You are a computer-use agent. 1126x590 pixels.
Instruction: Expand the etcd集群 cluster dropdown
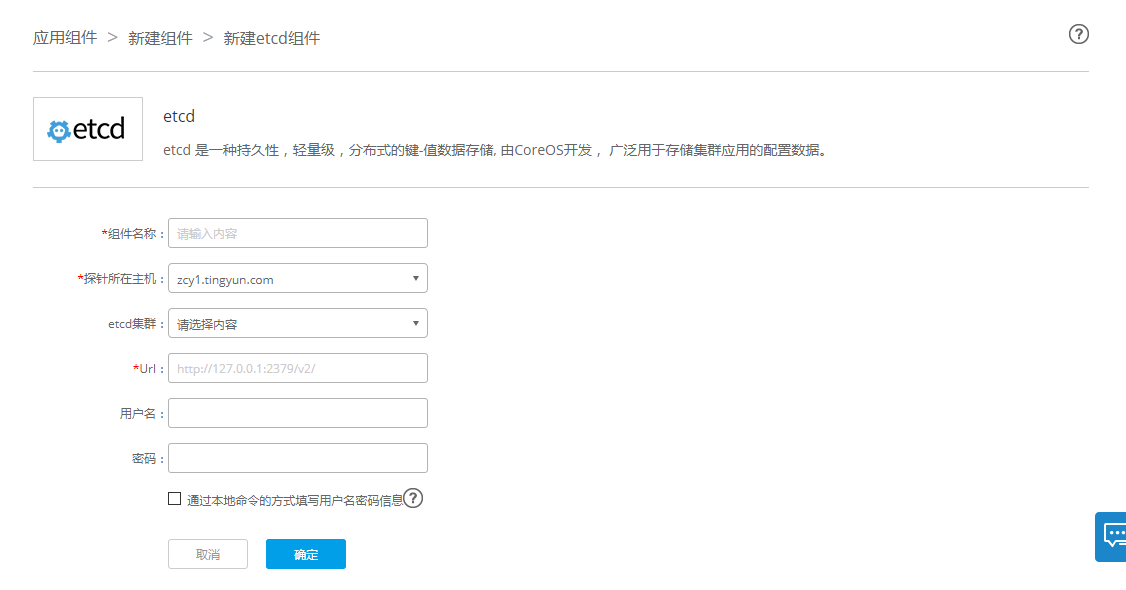click(x=298, y=324)
